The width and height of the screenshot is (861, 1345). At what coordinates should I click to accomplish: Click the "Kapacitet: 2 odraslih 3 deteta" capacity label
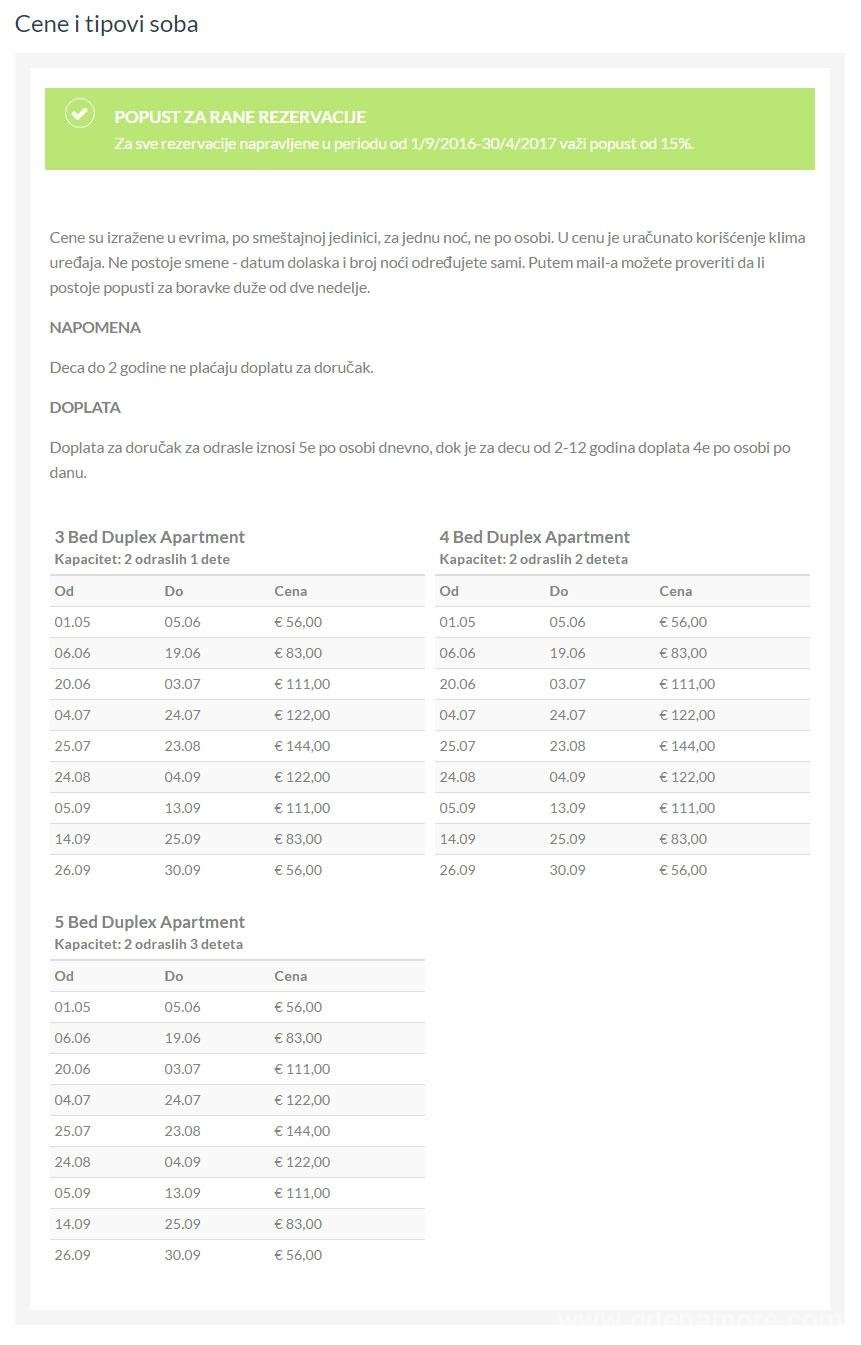click(x=148, y=944)
